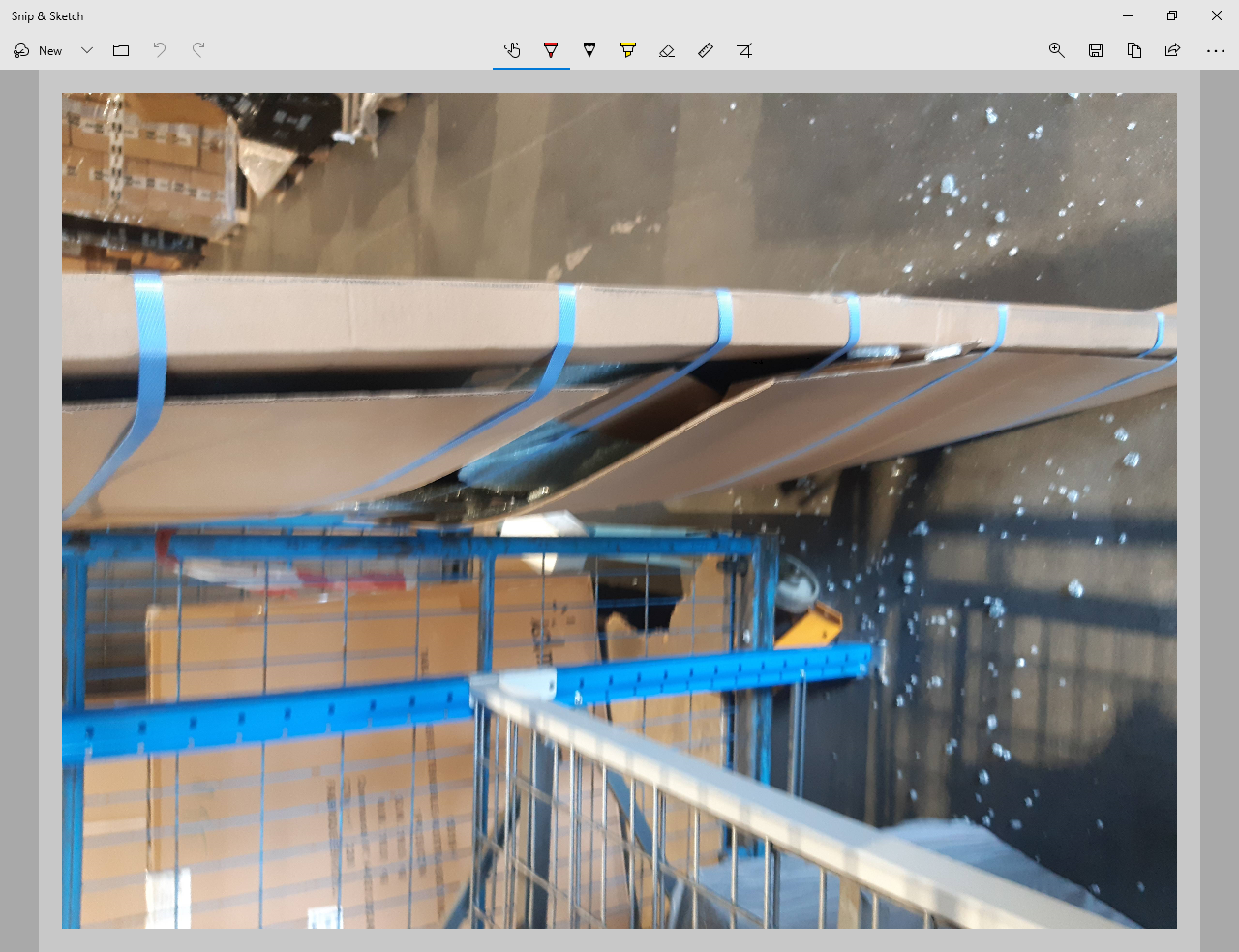Screen dimensions: 1239x952
Task: Toggle the Ruler tool
Action: tap(706, 50)
